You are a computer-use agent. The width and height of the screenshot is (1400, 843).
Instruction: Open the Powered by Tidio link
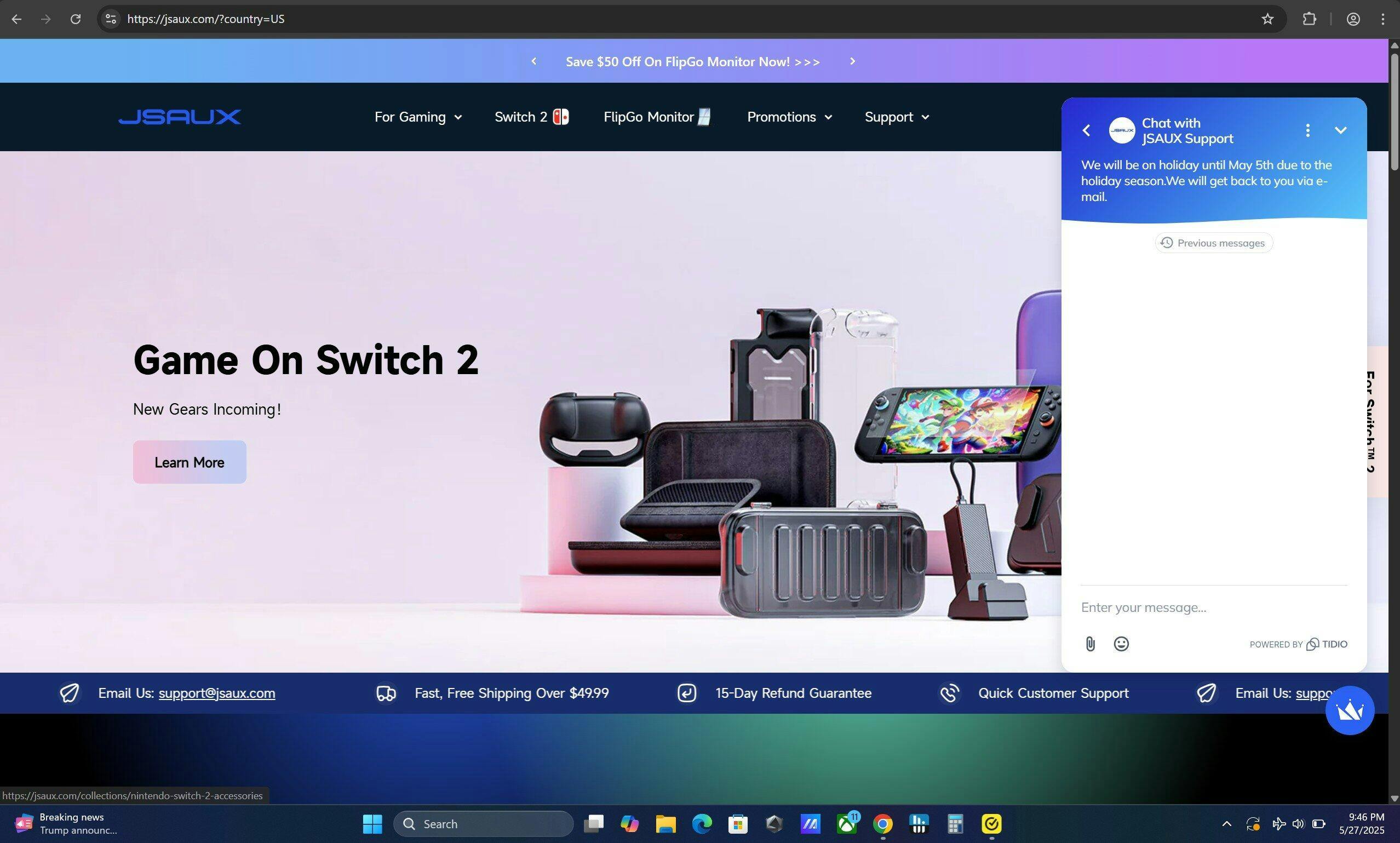(1298, 644)
